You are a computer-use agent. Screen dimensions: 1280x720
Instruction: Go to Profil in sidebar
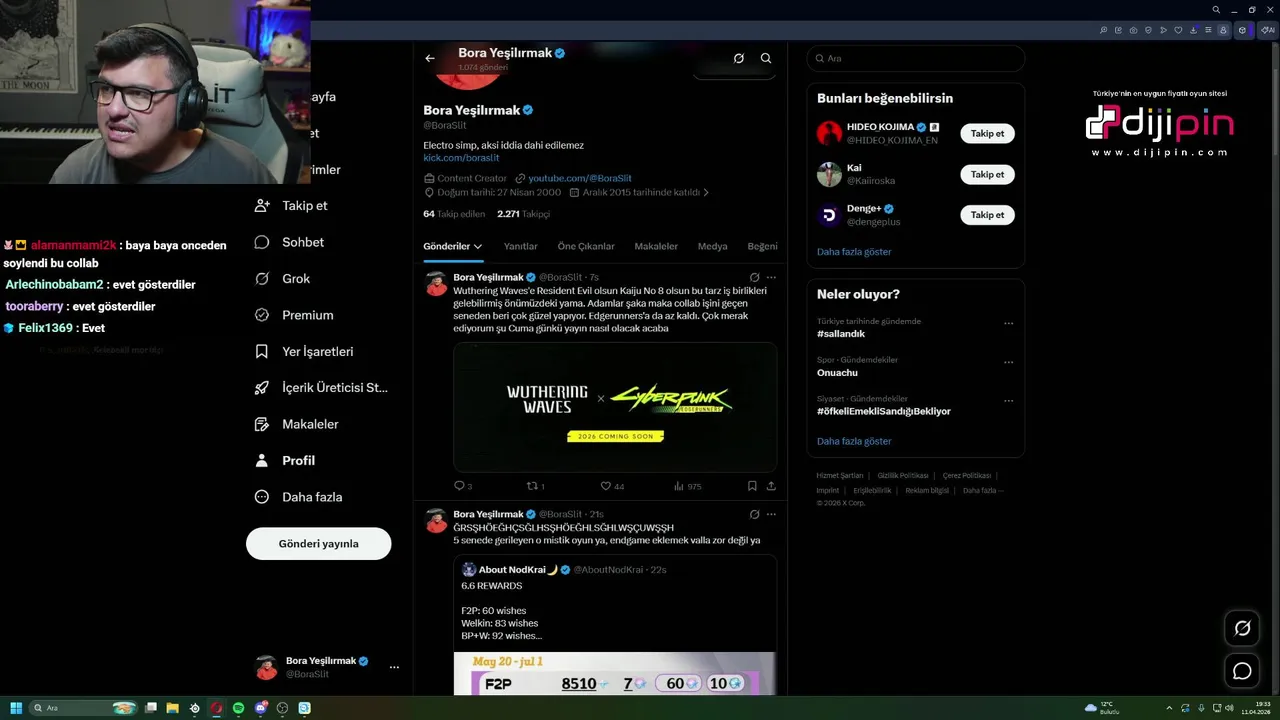pos(285,461)
